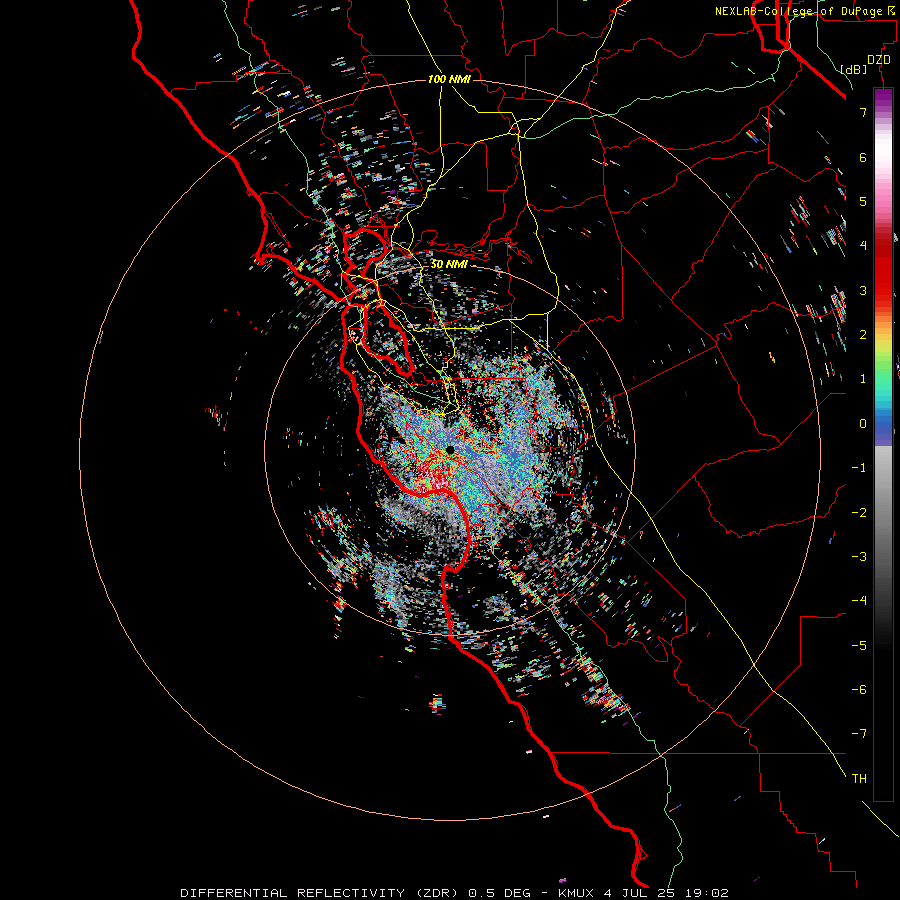Click the 1 label on the color scale
This screenshot has width=900, height=900.
[x=863, y=379]
